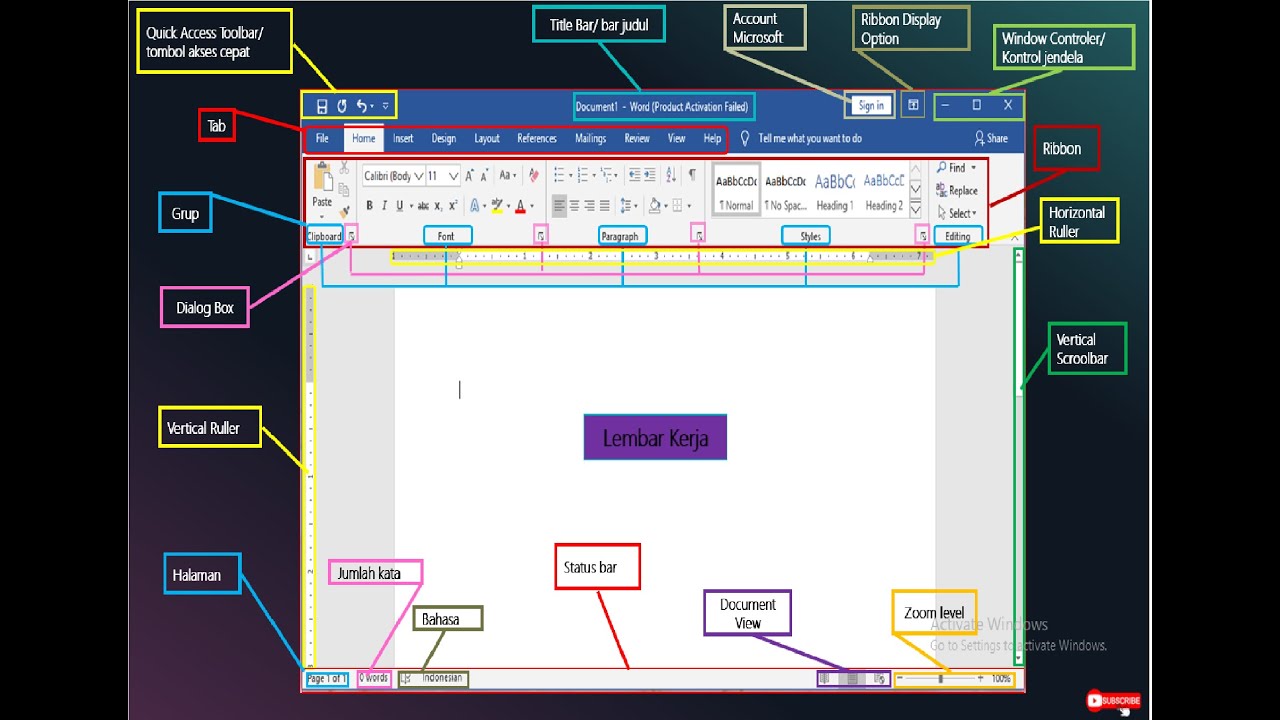Image resolution: width=1280 pixels, height=720 pixels.
Task: Select Print Layout view icon
Action: point(852,678)
